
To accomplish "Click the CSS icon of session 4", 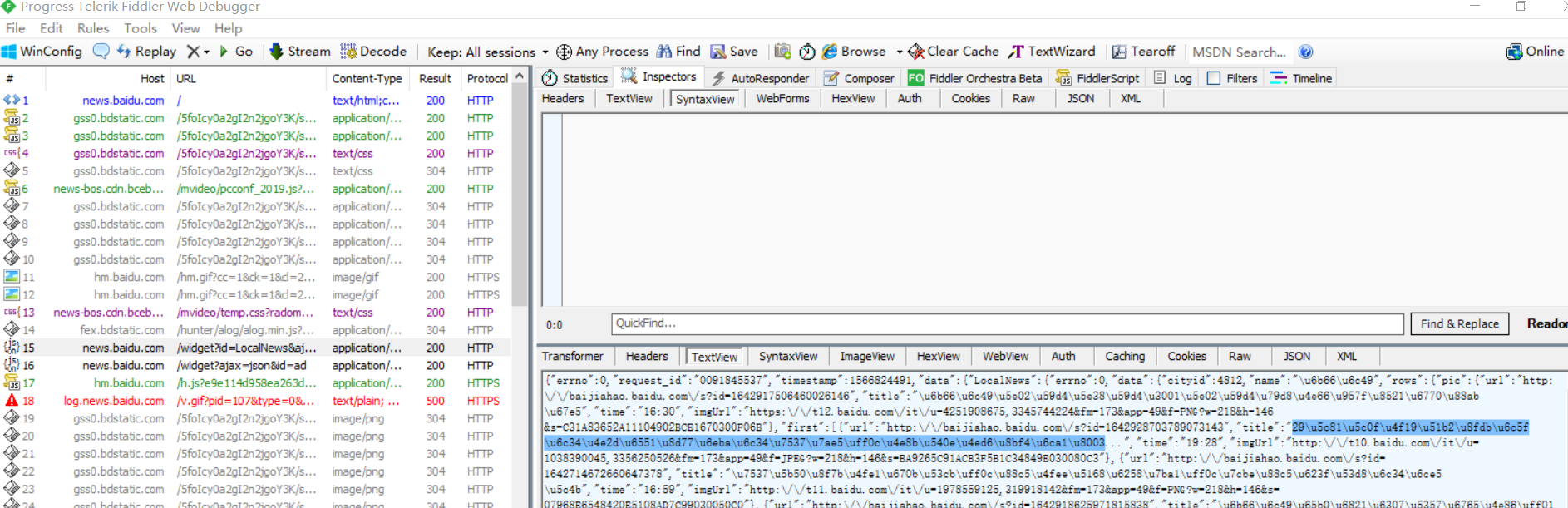I will coord(12,153).
